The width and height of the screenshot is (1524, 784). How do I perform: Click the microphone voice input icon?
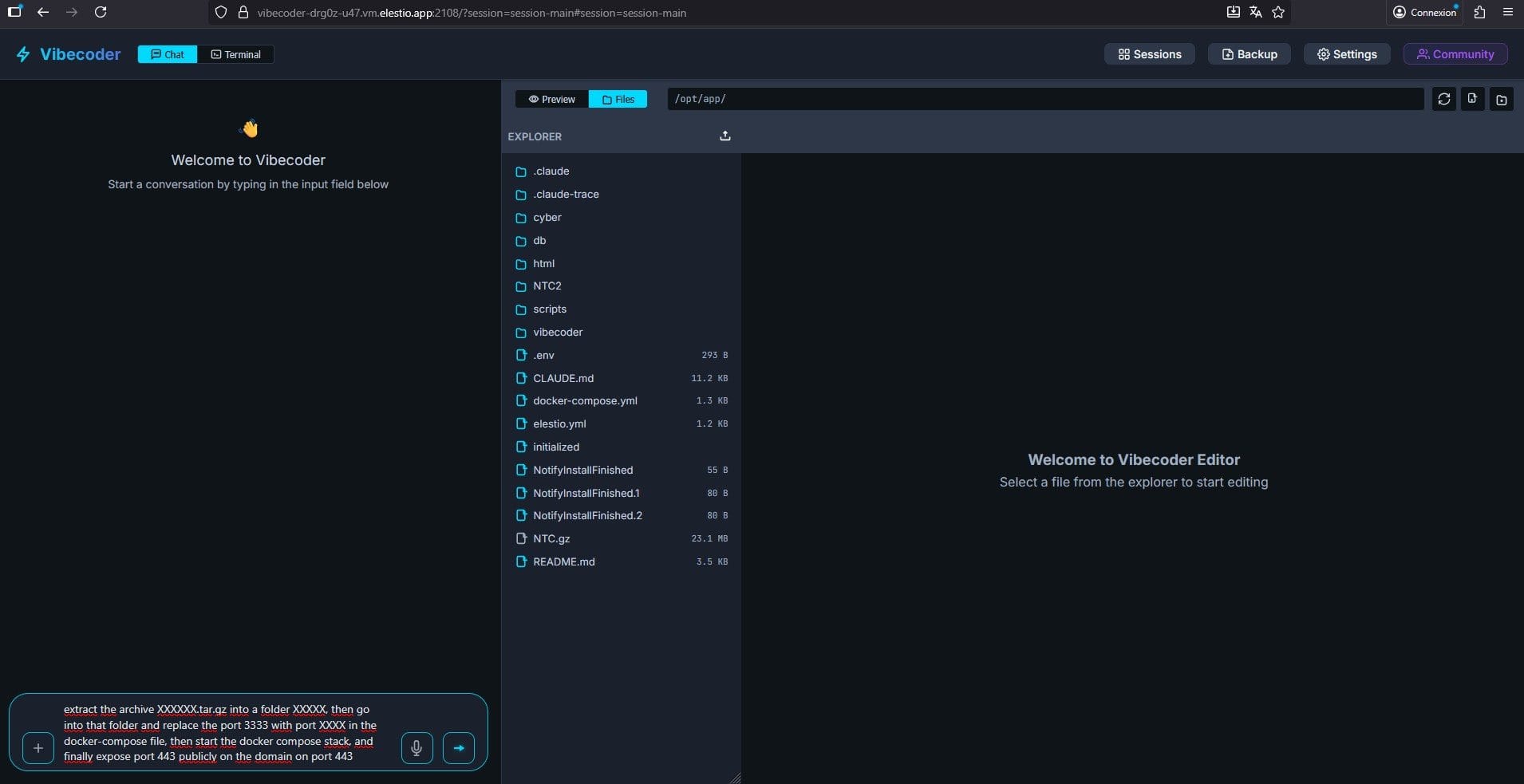(417, 748)
